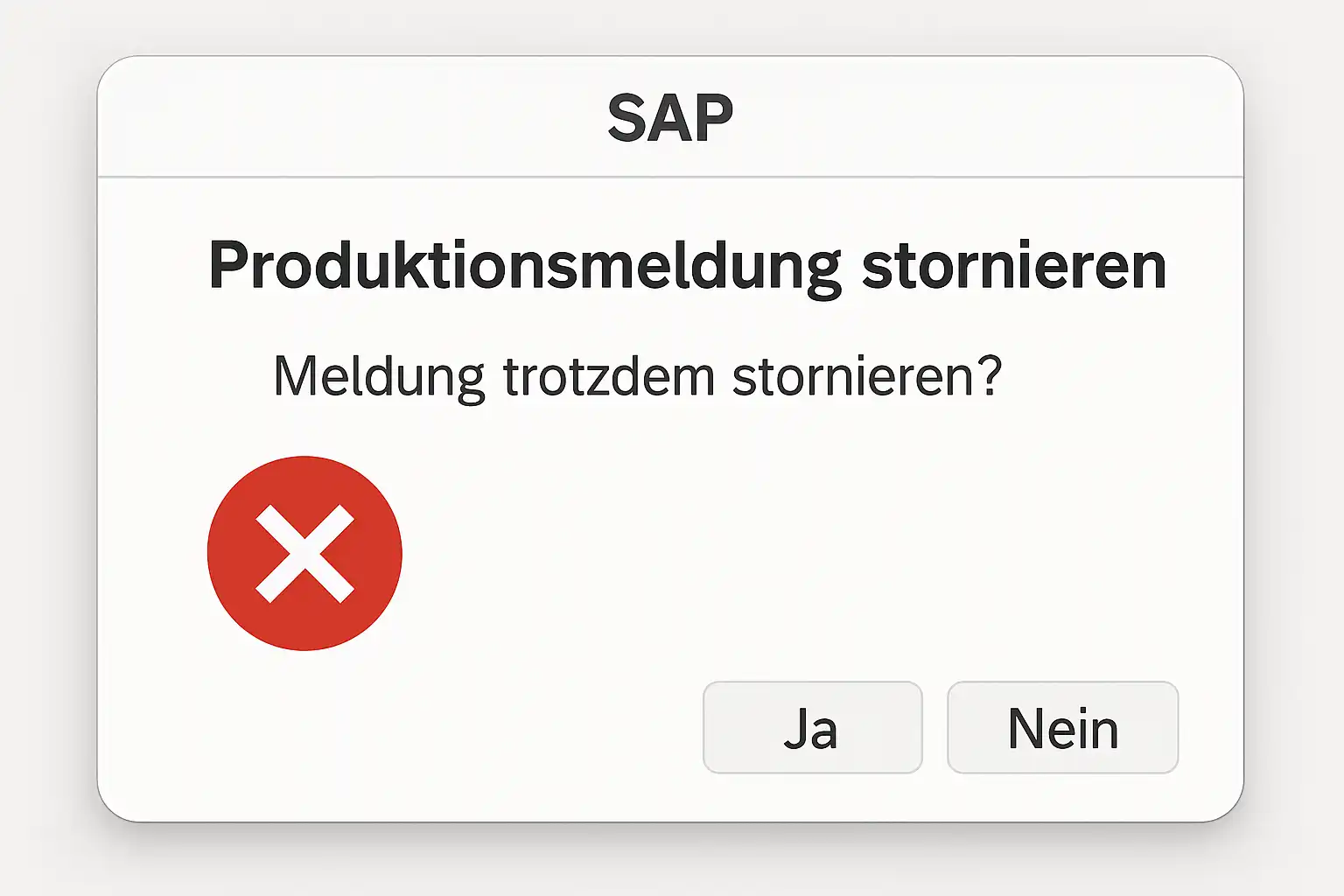Click the red error X icon

304,553
